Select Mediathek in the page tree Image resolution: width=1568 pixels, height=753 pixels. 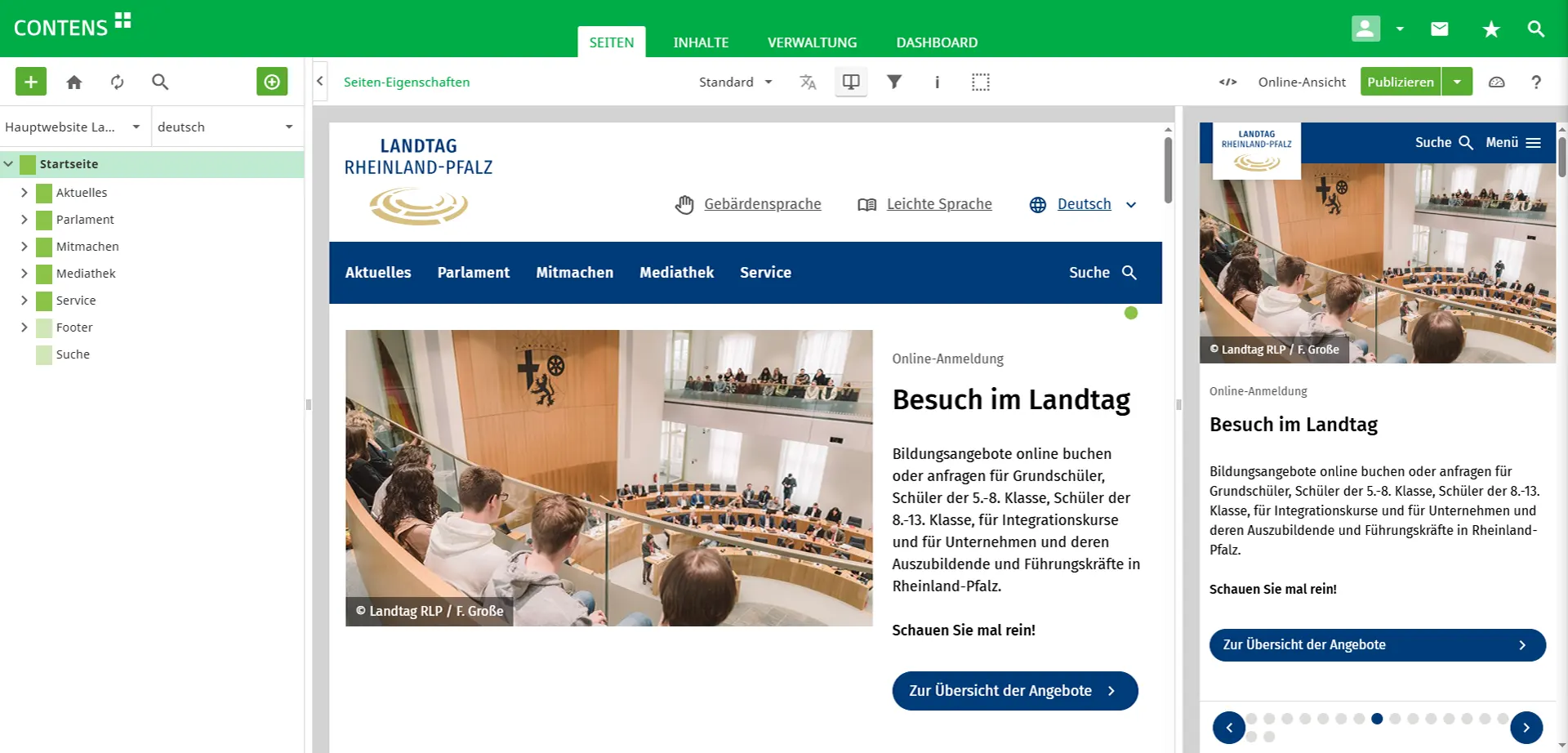click(86, 274)
